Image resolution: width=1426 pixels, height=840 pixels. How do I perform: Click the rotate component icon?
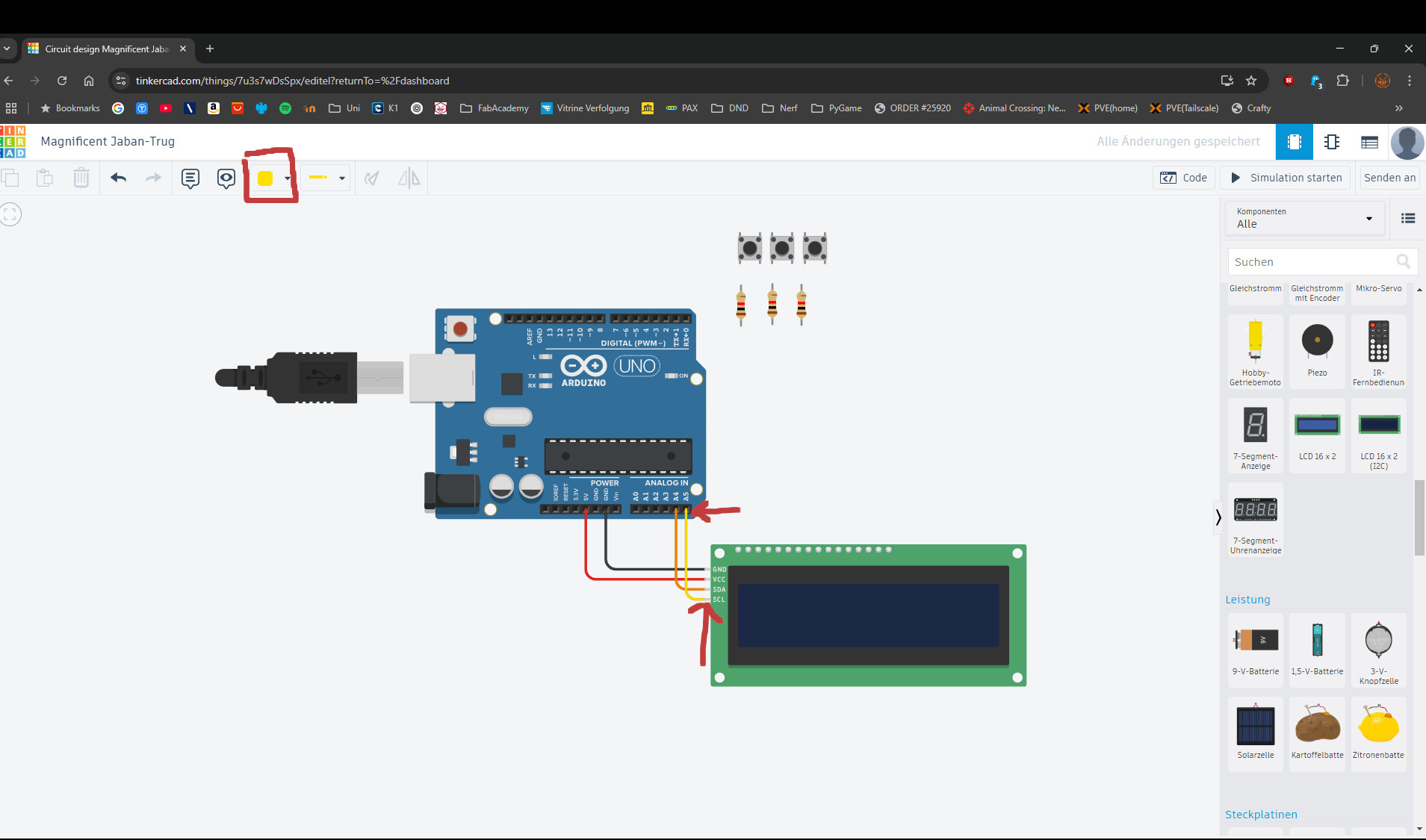pyautogui.click(x=371, y=178)
